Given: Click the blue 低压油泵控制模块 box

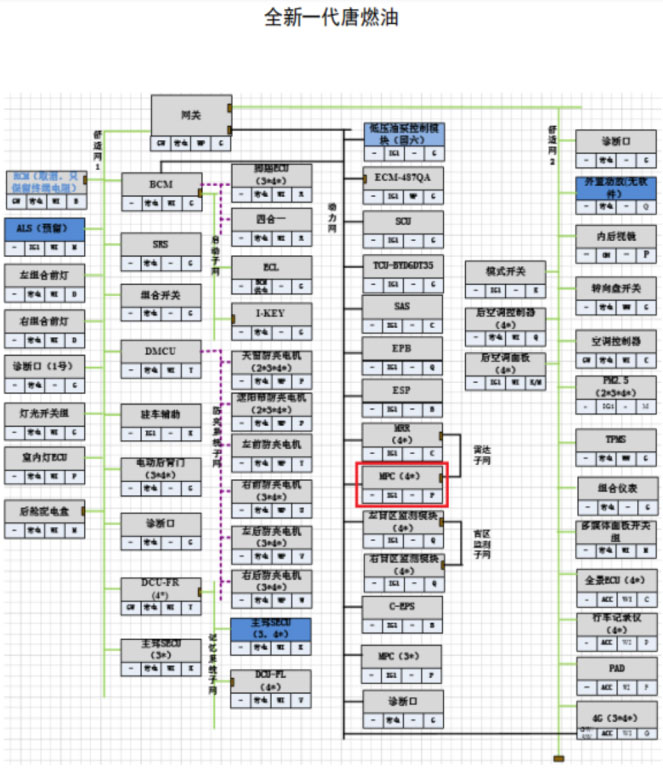Looking at the screenshot, I should coord(404,142).
